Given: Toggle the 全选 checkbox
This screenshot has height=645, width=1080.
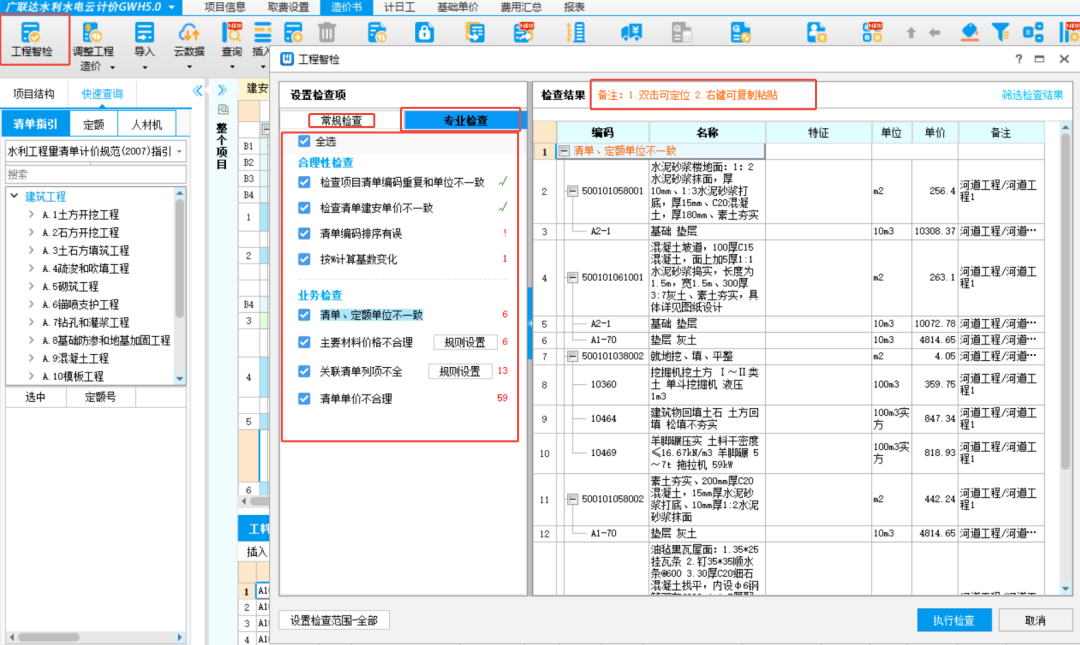Looking at the screenshot, I should point(305,142).
